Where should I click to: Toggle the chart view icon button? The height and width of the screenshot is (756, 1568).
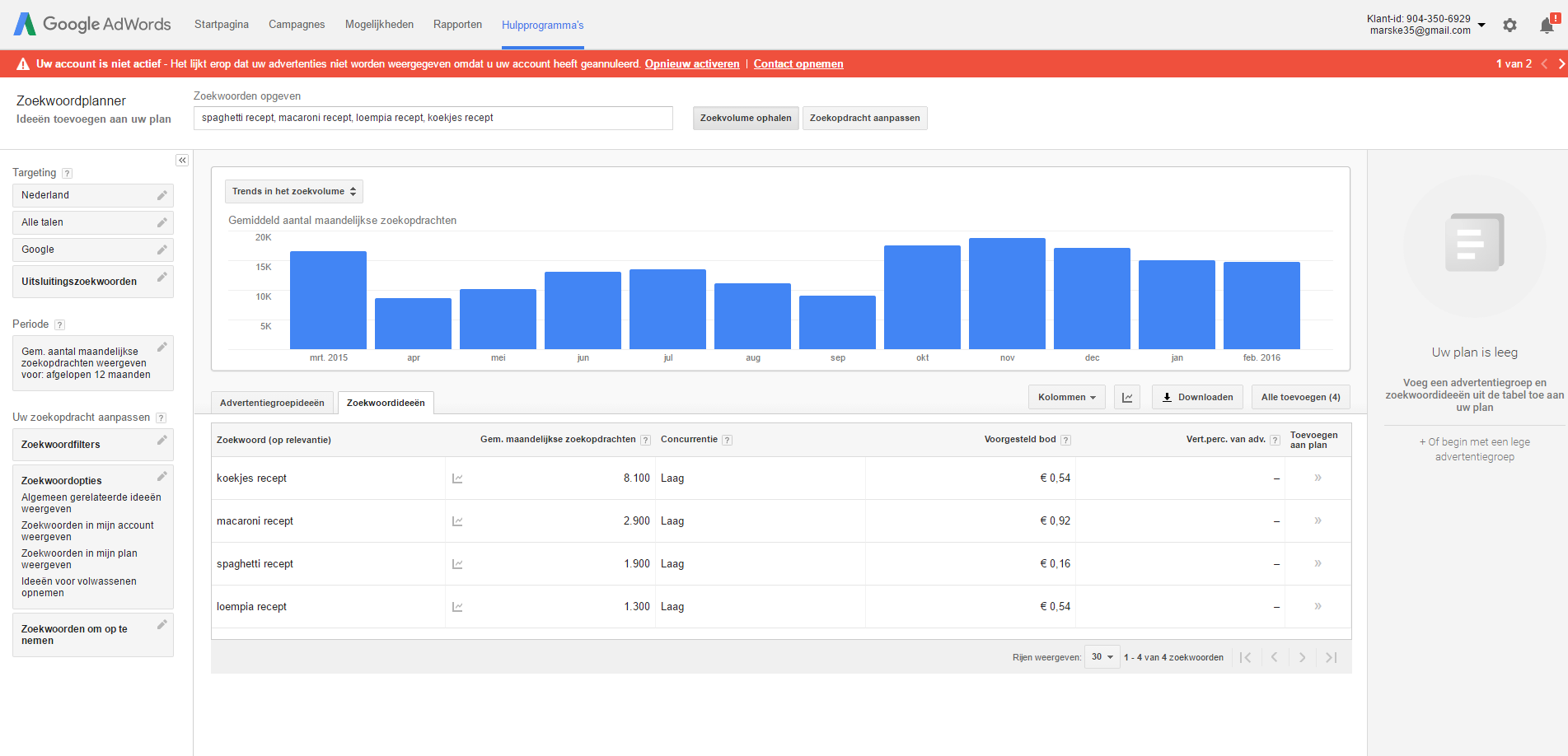click(x=1127, y=397)
